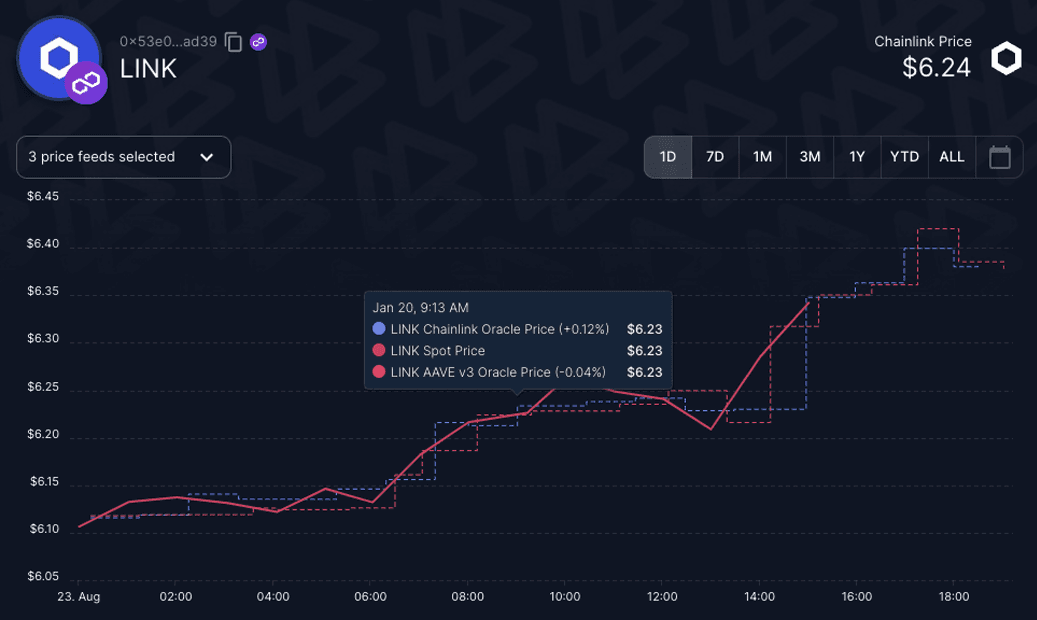Viewport: 1037px width, 620px height.
Task: Copy the 0x53e0...ad39 contract address
Action: tap(233, 42)
